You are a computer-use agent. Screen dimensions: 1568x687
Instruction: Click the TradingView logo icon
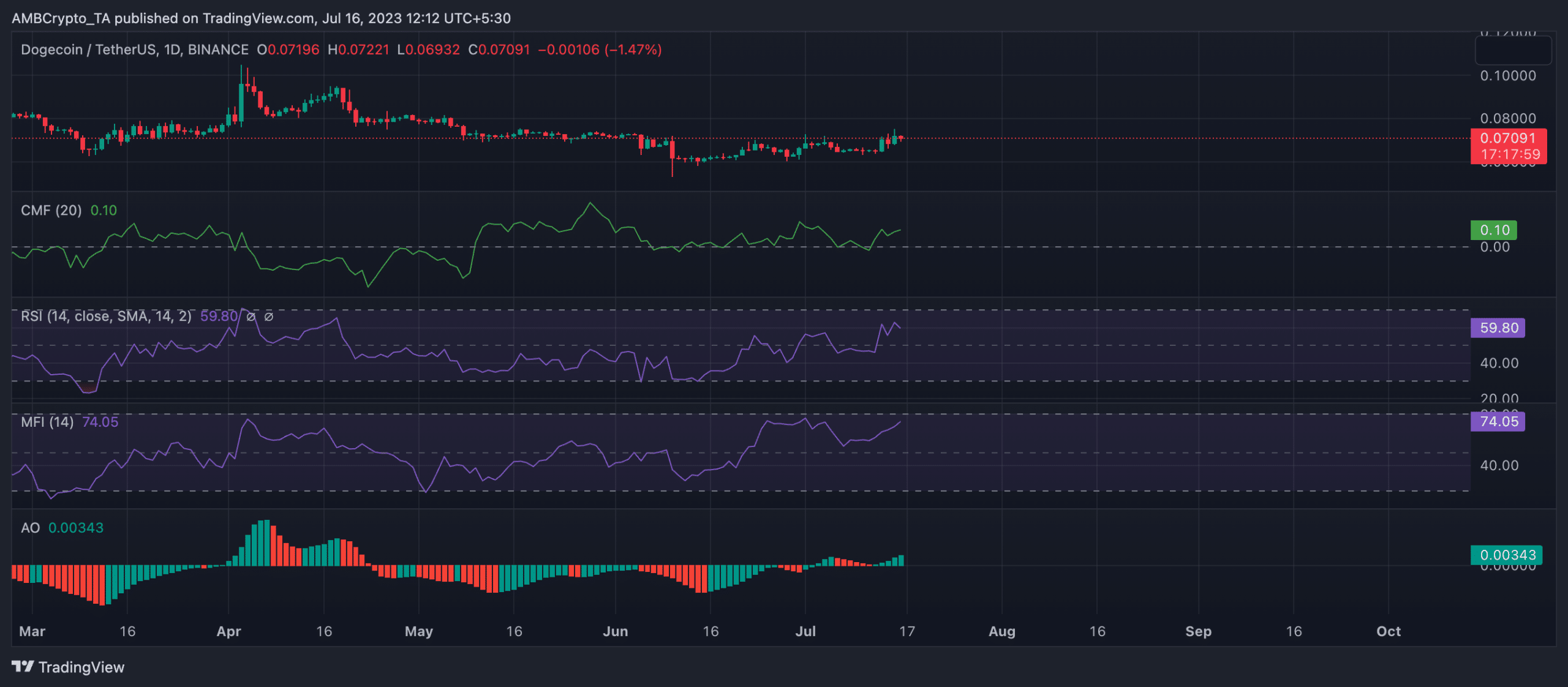click(23, 667)
